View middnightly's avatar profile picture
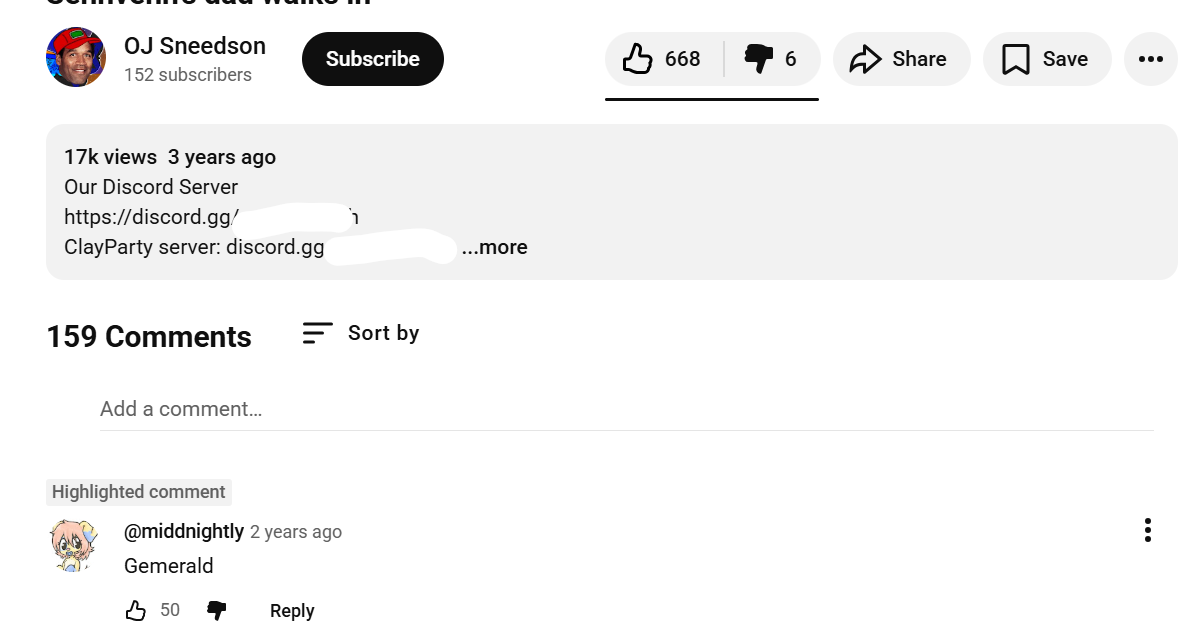This screenshot has width=1183, height=642. click(x=74, y=546)
